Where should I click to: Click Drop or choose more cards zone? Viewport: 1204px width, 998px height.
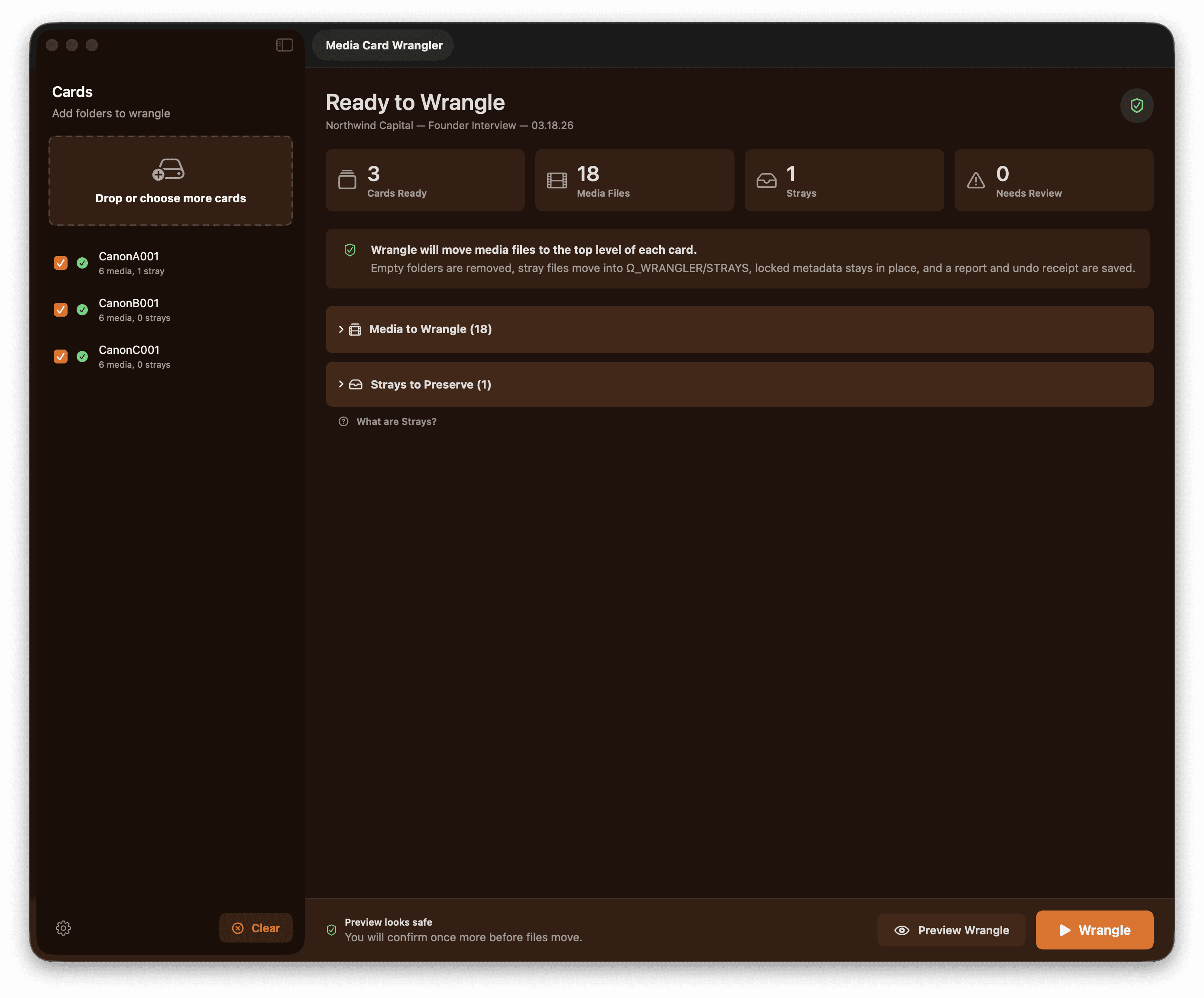pyautogui.click(x=170, y=181)
